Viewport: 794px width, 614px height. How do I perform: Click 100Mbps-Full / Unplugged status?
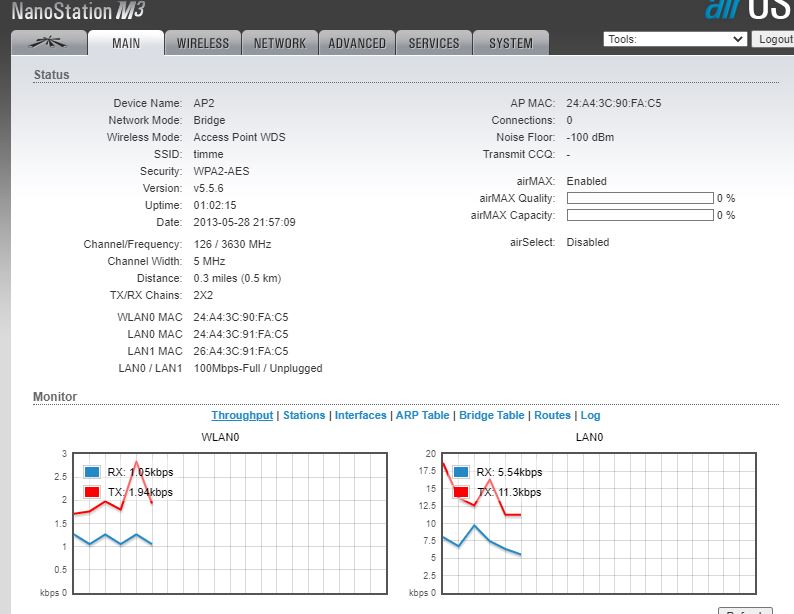tap(258, 368)
